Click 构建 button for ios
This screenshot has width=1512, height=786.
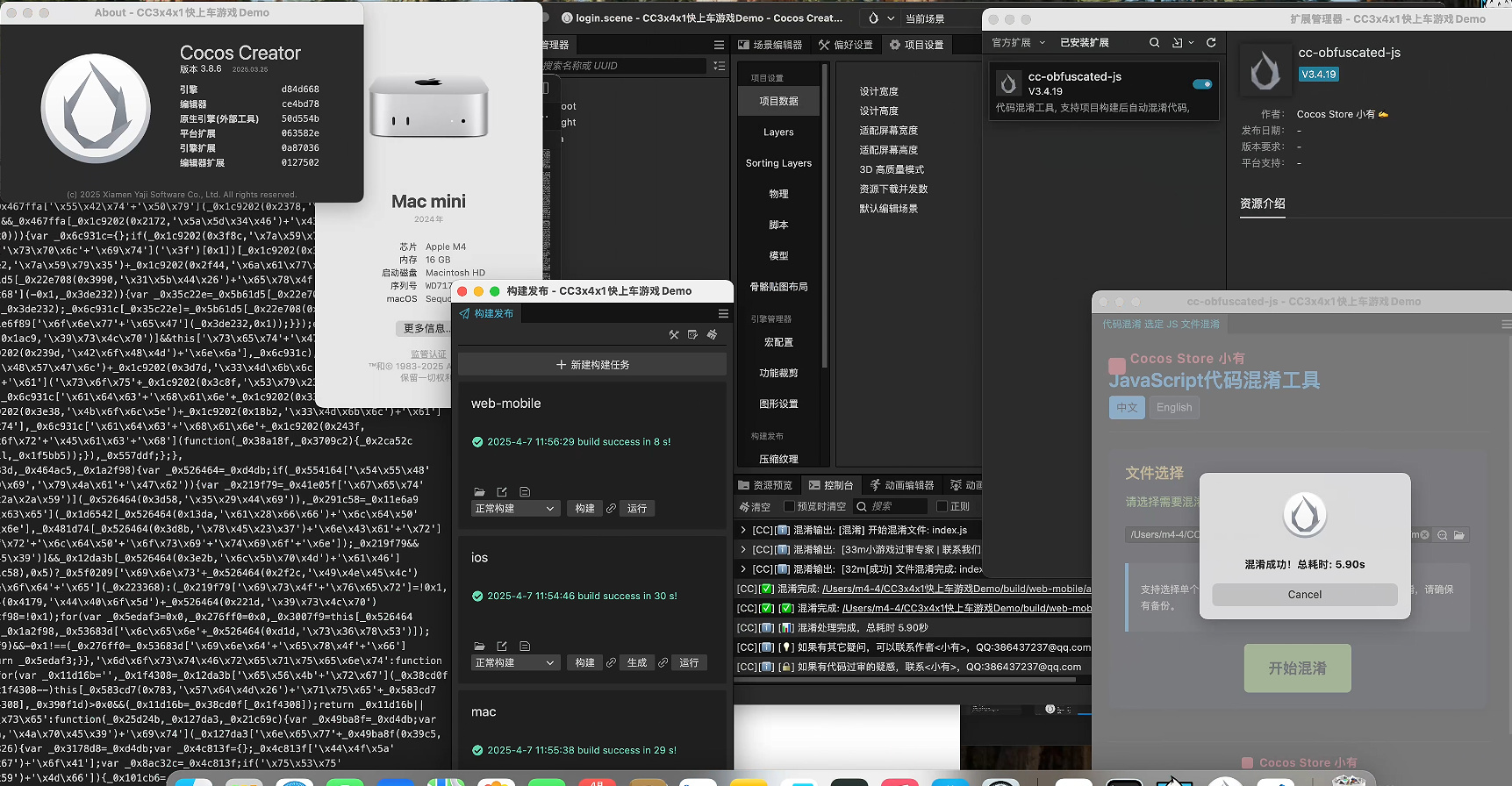tap(585, 663)
